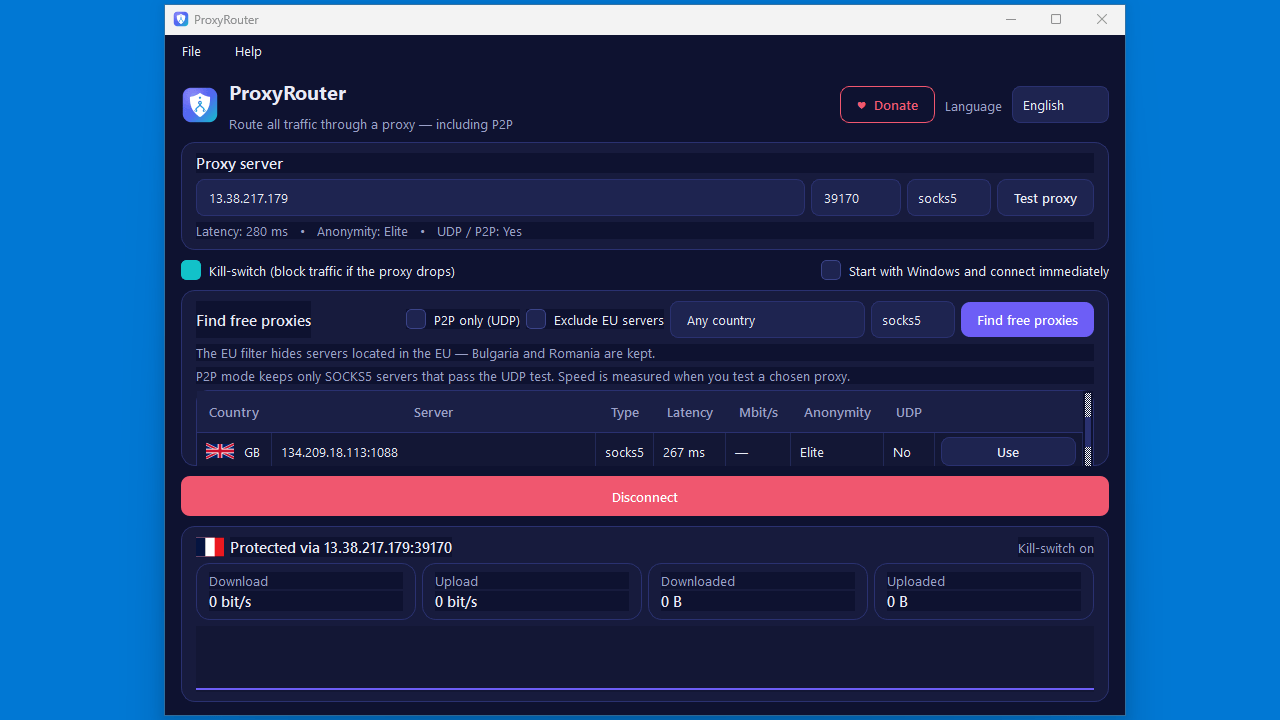Click the Uploaded 0 B card
Viewport: 1280px width, 720px height.
pyautogui.click(x=984, y=591)
